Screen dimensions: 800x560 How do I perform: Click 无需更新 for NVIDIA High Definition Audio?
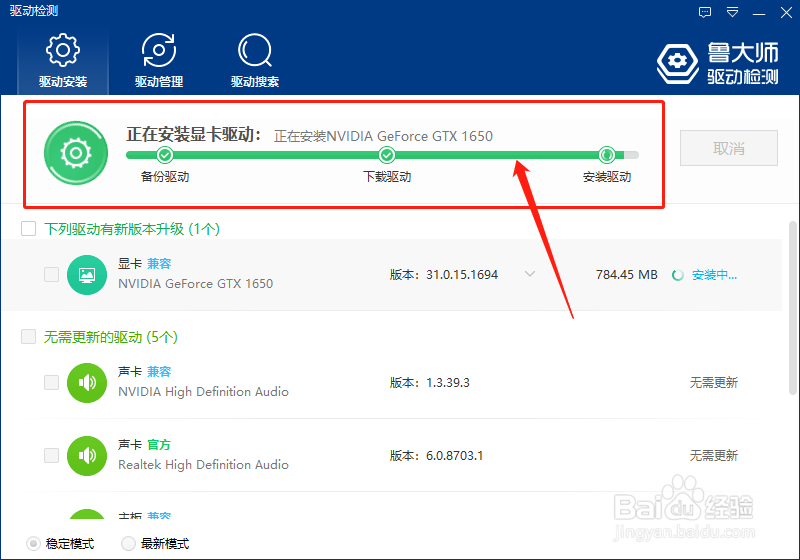[x=714, y=383]
